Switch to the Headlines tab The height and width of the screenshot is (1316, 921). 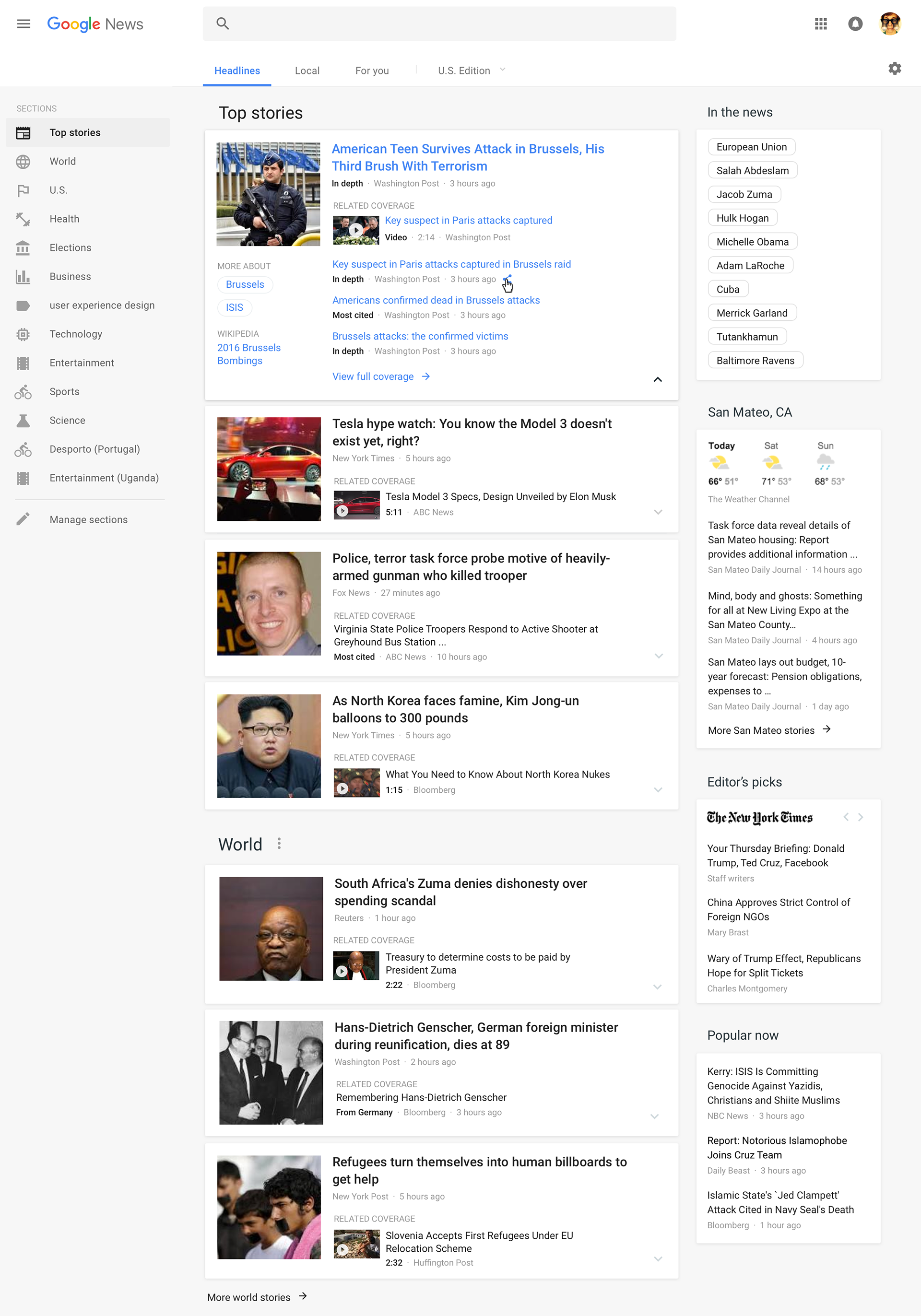pyautogui.click(x=237, y=70)
